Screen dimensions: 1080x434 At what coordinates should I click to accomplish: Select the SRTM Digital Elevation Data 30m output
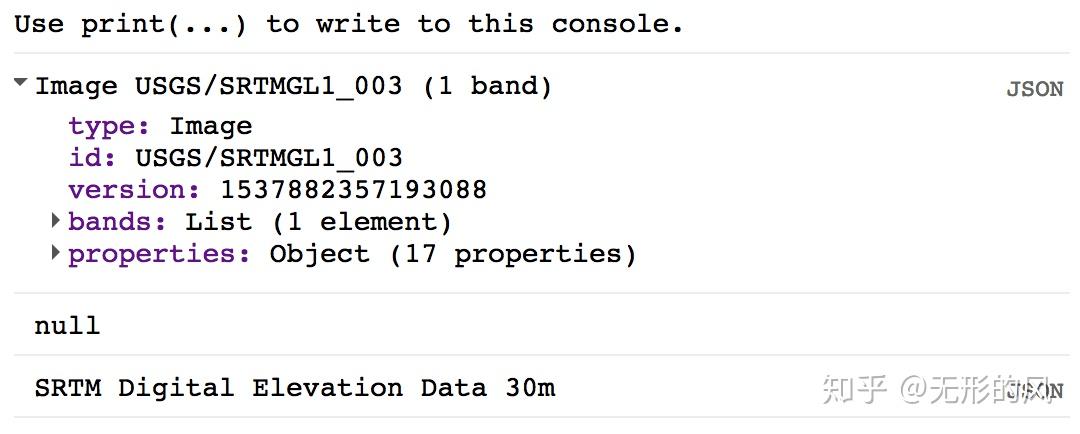(x=295, y=388)
